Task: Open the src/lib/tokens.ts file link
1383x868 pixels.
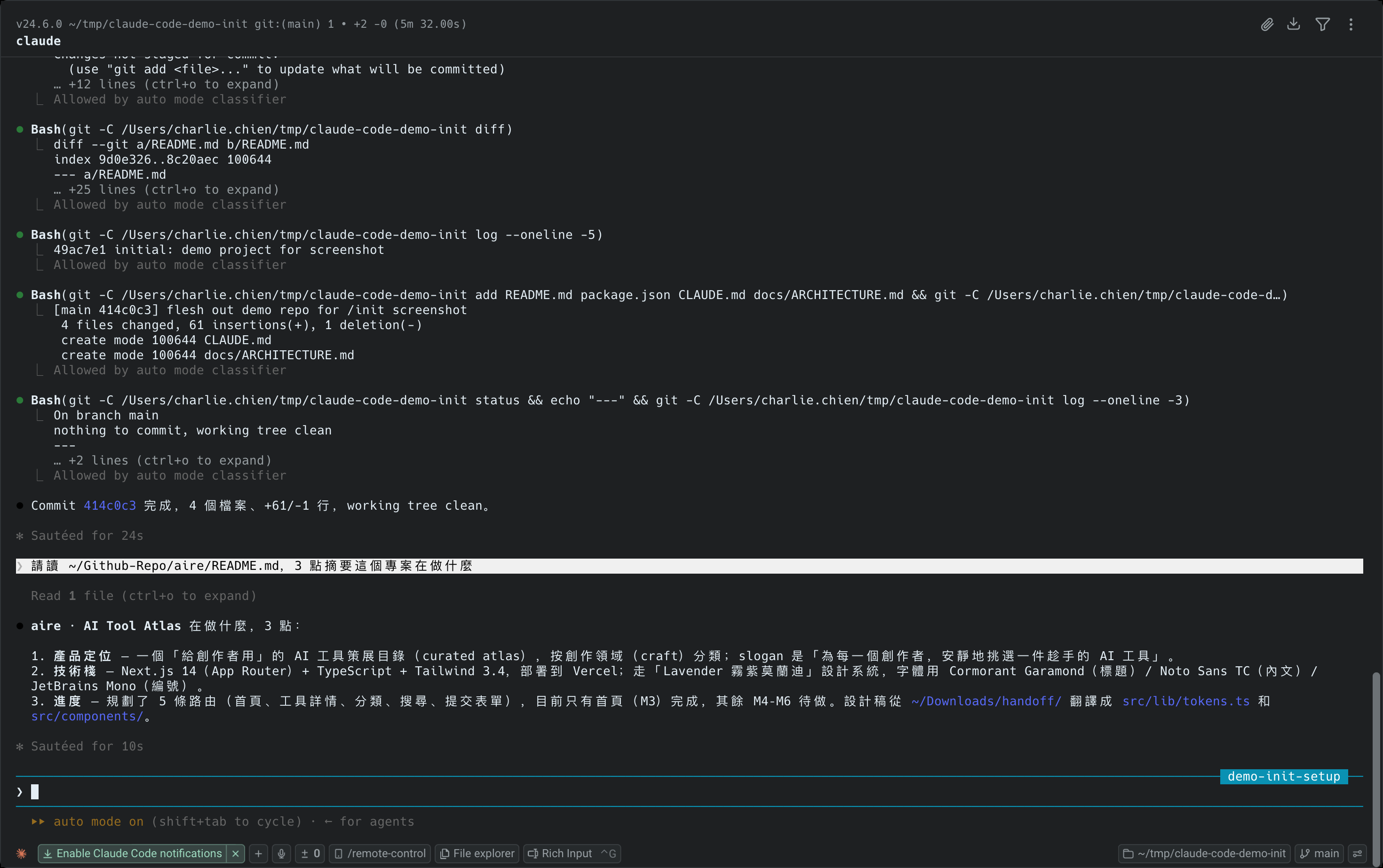Action: click(1186, 702)
